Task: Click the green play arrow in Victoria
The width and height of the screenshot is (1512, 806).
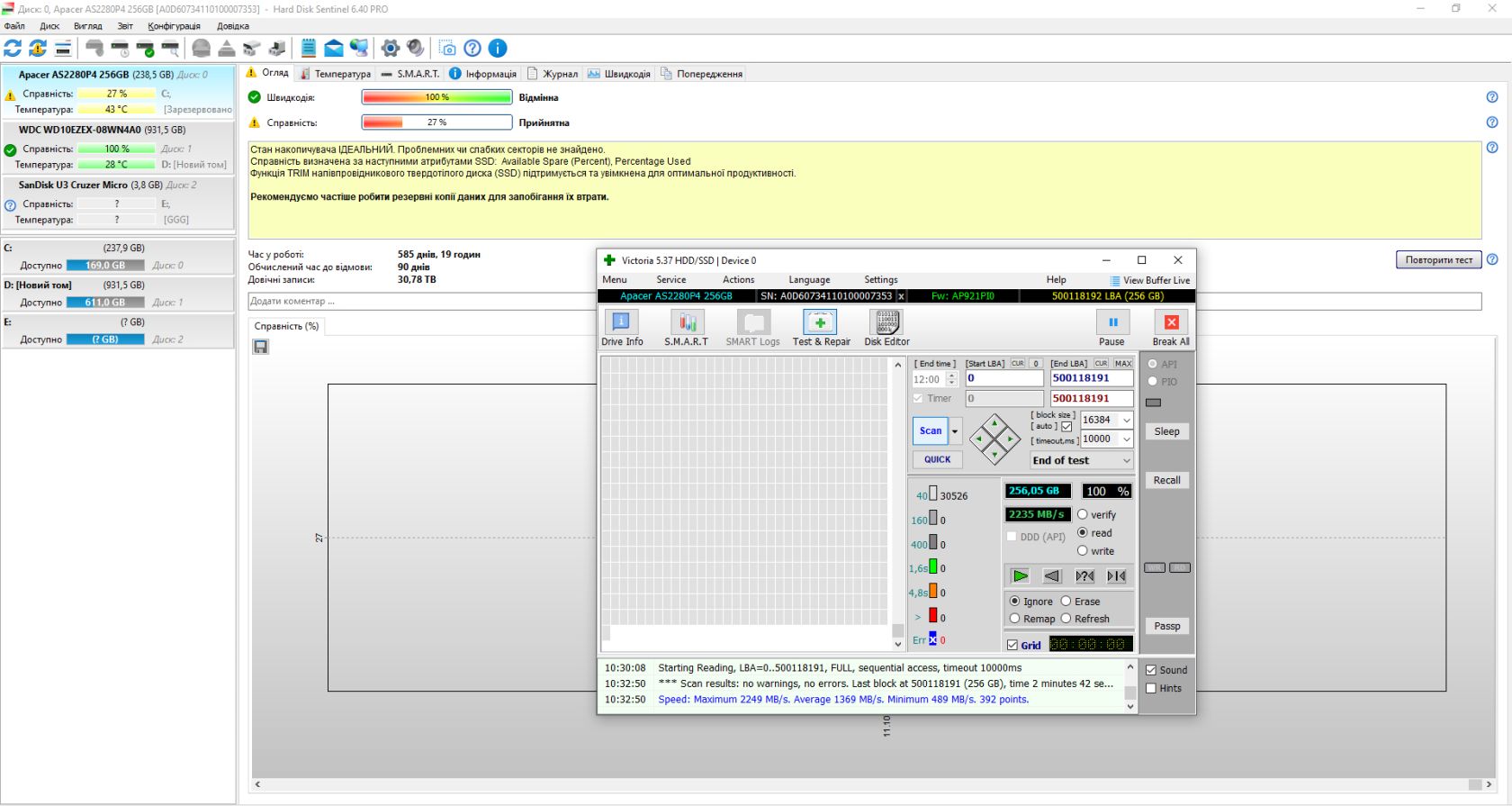Action: tap(1020, 576)
